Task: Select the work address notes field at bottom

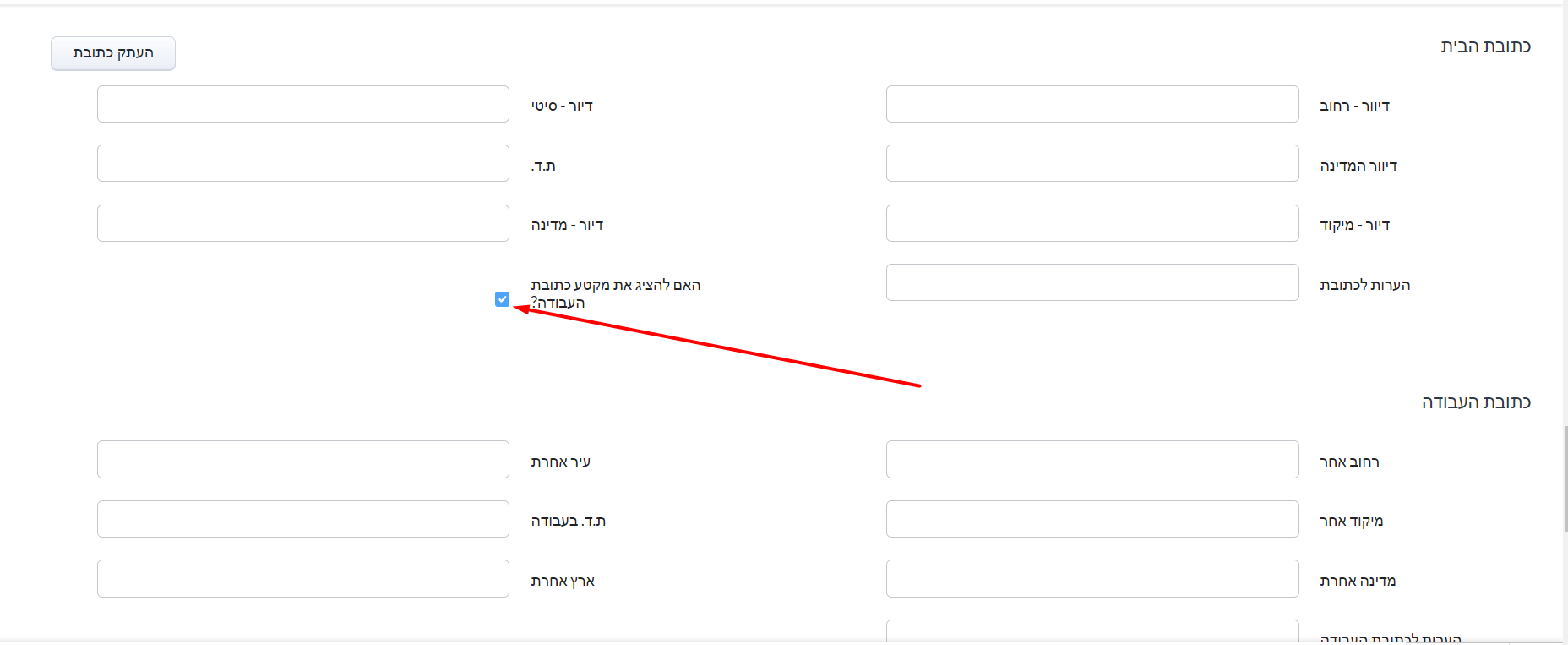Action: pyautogui.click(x=1092, y=631)
